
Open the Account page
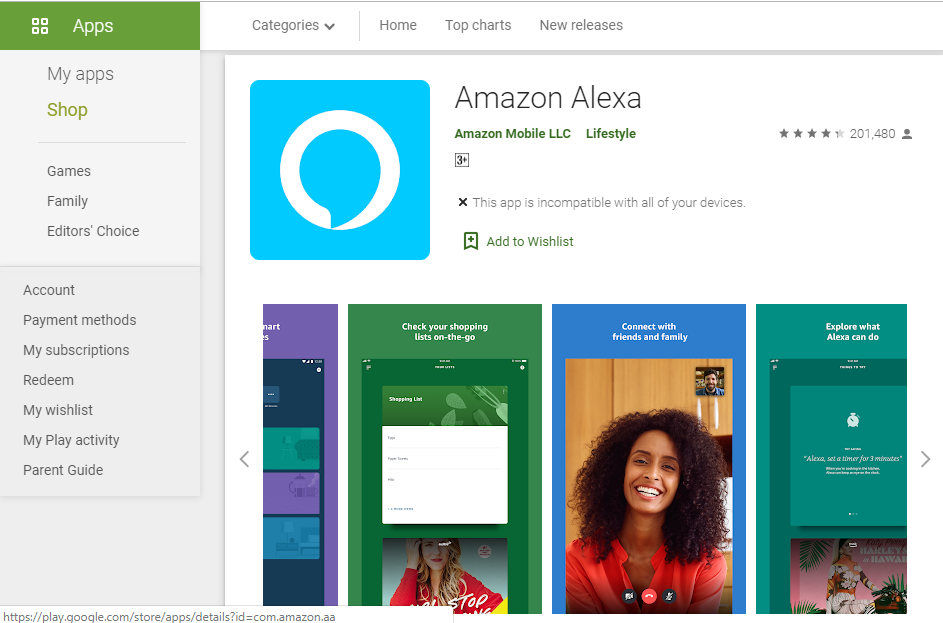pyautogui.click(x=49, y=290)
